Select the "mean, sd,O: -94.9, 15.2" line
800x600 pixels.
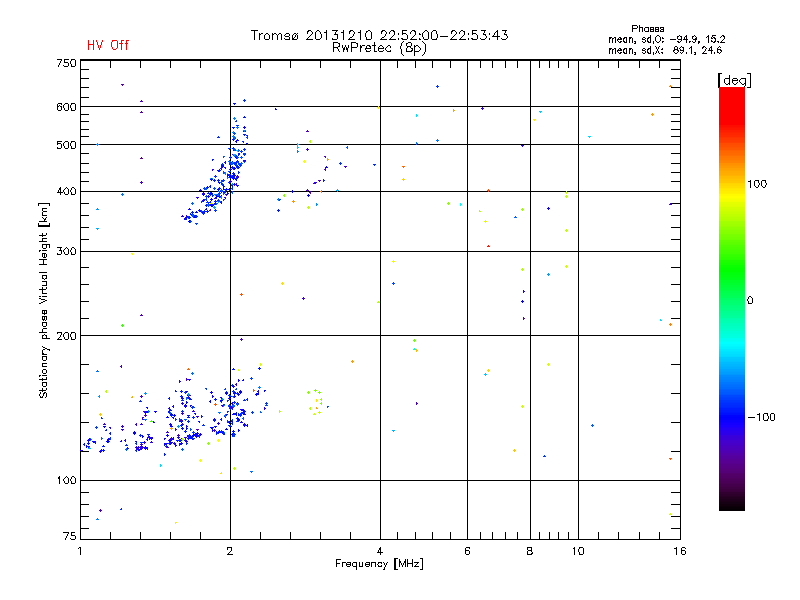tap(666, 39)
